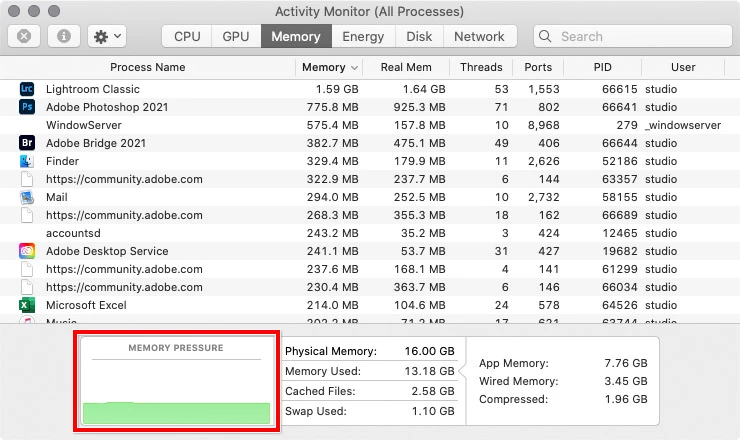Select the Adobe Bridge 2021 name
Screen dimensions: 740x440
[x=96, y=143]
